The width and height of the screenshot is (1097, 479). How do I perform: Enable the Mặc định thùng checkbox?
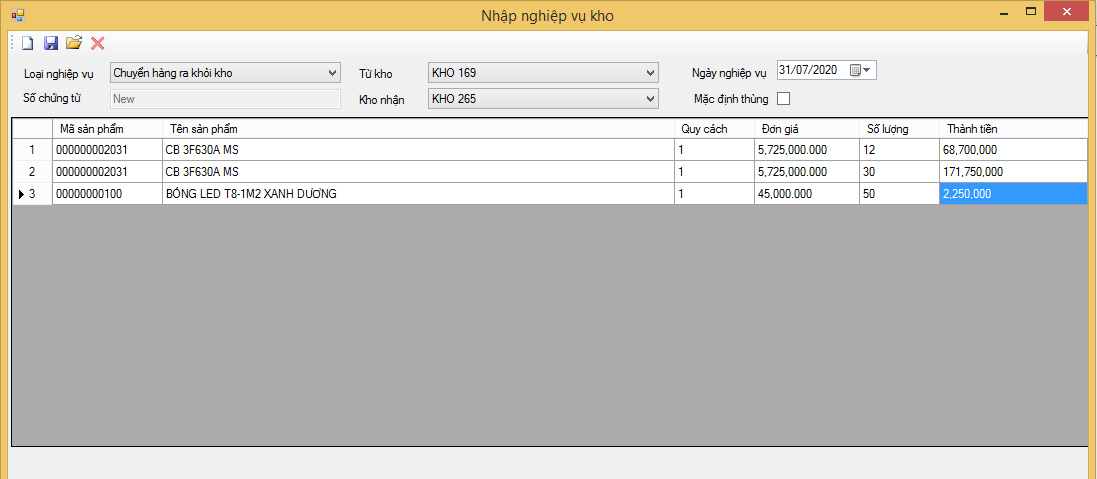(x=783, y=98)
